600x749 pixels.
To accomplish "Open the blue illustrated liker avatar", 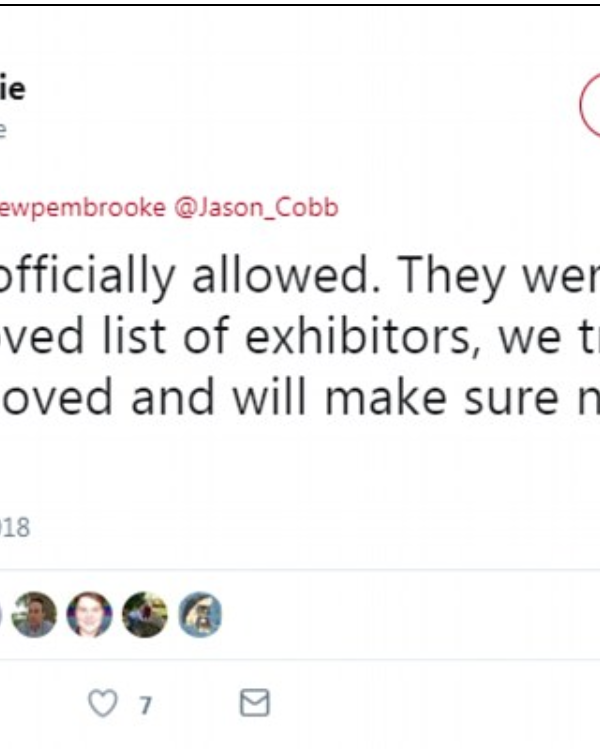I will 200,614.
